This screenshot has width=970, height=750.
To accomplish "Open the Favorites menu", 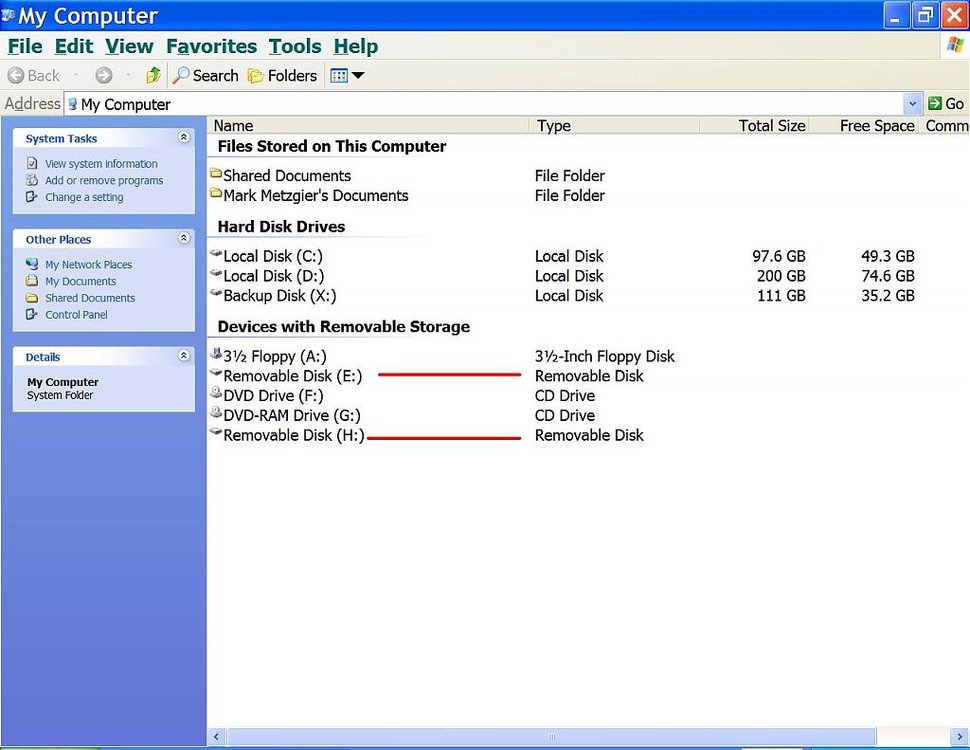I will (x=212, y=46).
